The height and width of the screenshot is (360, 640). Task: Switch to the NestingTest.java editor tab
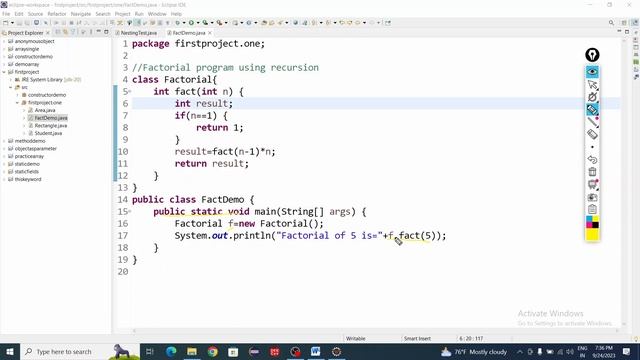(136, 33)
